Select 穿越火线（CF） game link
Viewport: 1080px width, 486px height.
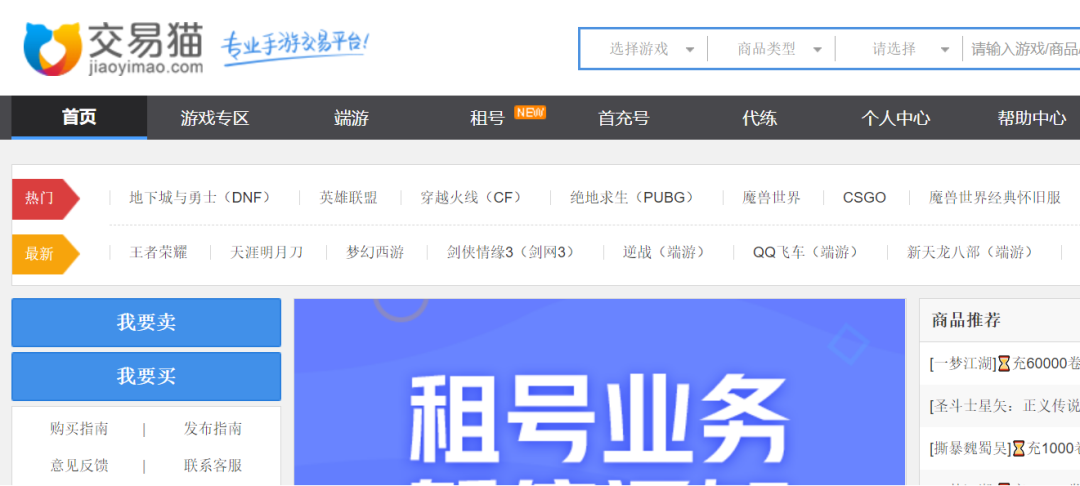pos(475,198)
